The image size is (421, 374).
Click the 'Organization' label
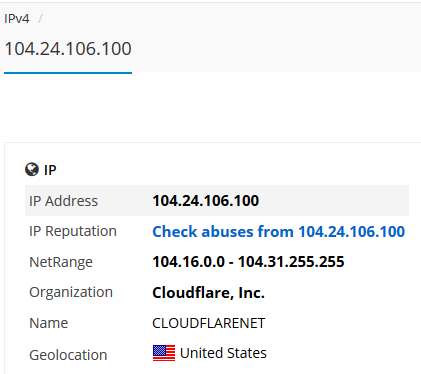pyautogui.click(x=71, y=292)
